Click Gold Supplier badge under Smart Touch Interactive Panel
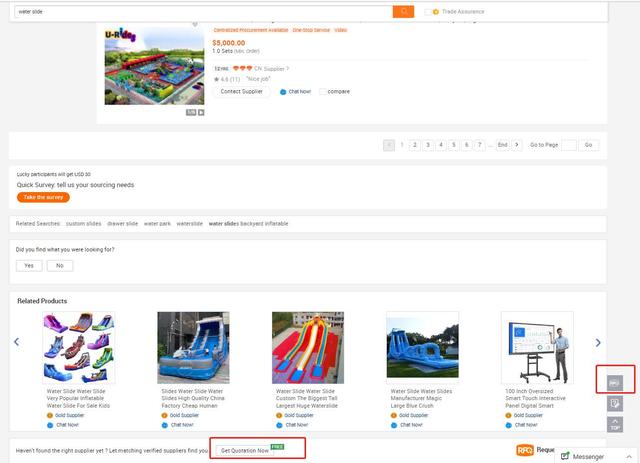The width and height of the screenshot is (640, 463). click(509, 415)
